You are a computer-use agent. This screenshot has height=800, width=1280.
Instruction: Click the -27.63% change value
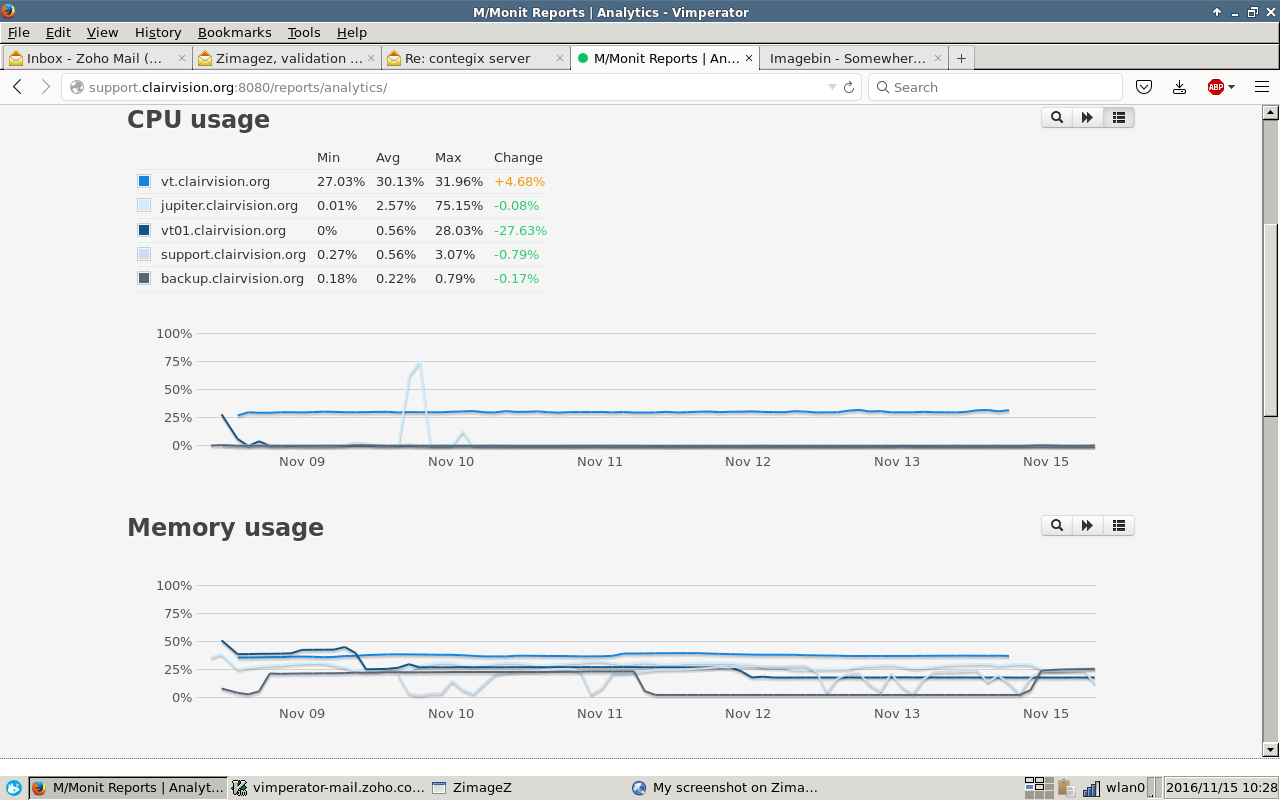click(520, 230)
